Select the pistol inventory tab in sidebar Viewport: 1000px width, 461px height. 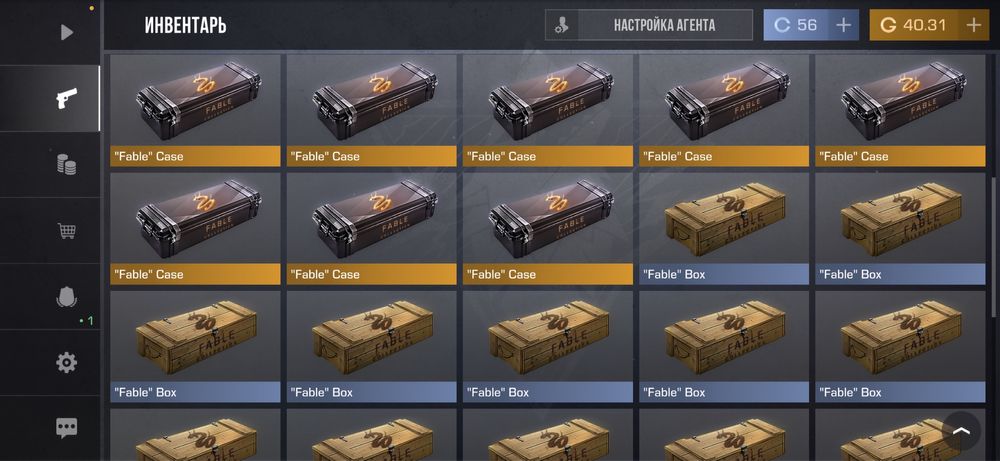pos(66,98)
